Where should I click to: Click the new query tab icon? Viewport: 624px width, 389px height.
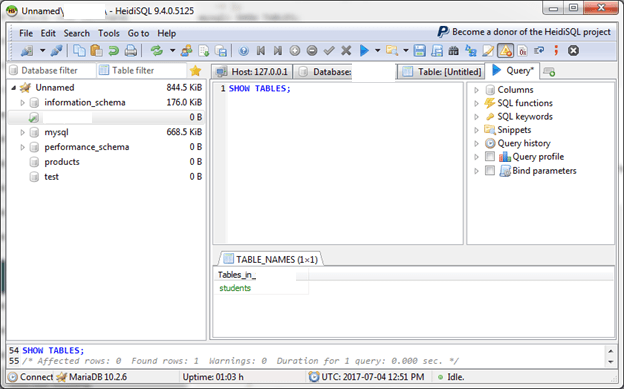(x=549, y=72)
